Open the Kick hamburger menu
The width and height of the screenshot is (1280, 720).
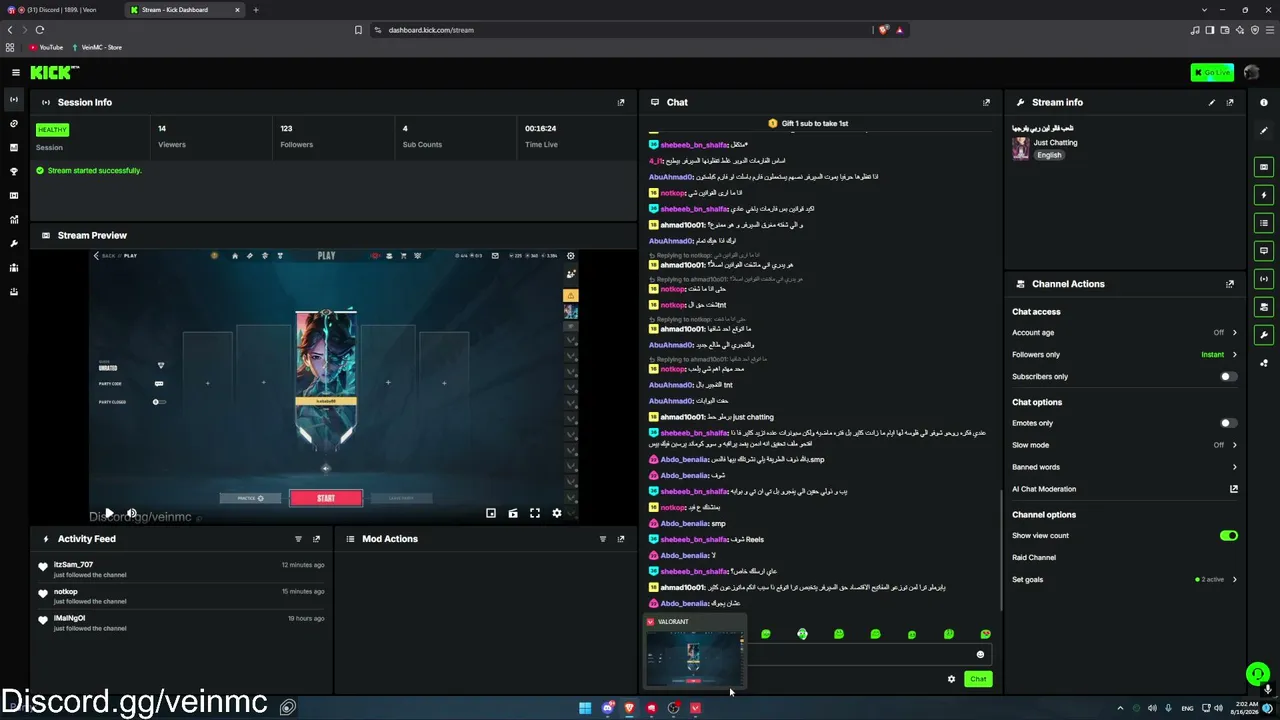tap(15, 72)
